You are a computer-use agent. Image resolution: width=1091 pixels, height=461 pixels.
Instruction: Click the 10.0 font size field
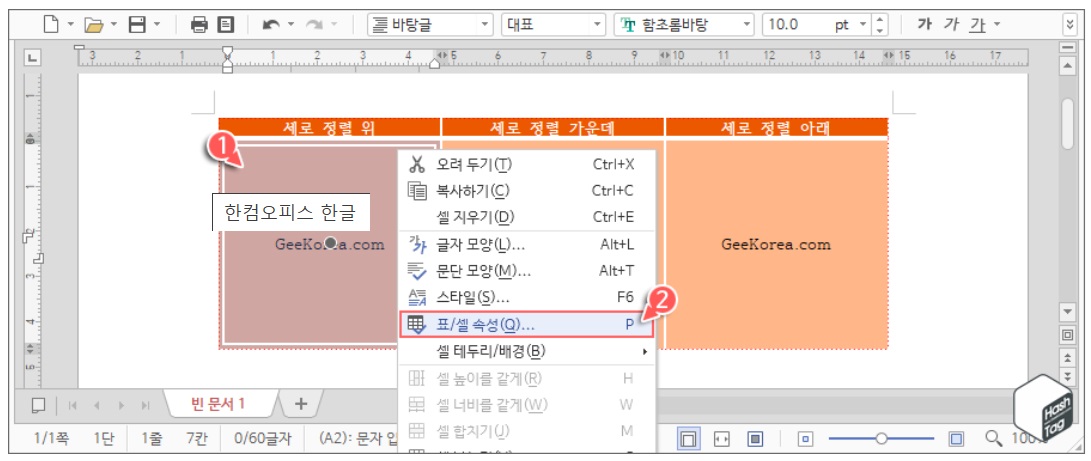coord(797,25)
